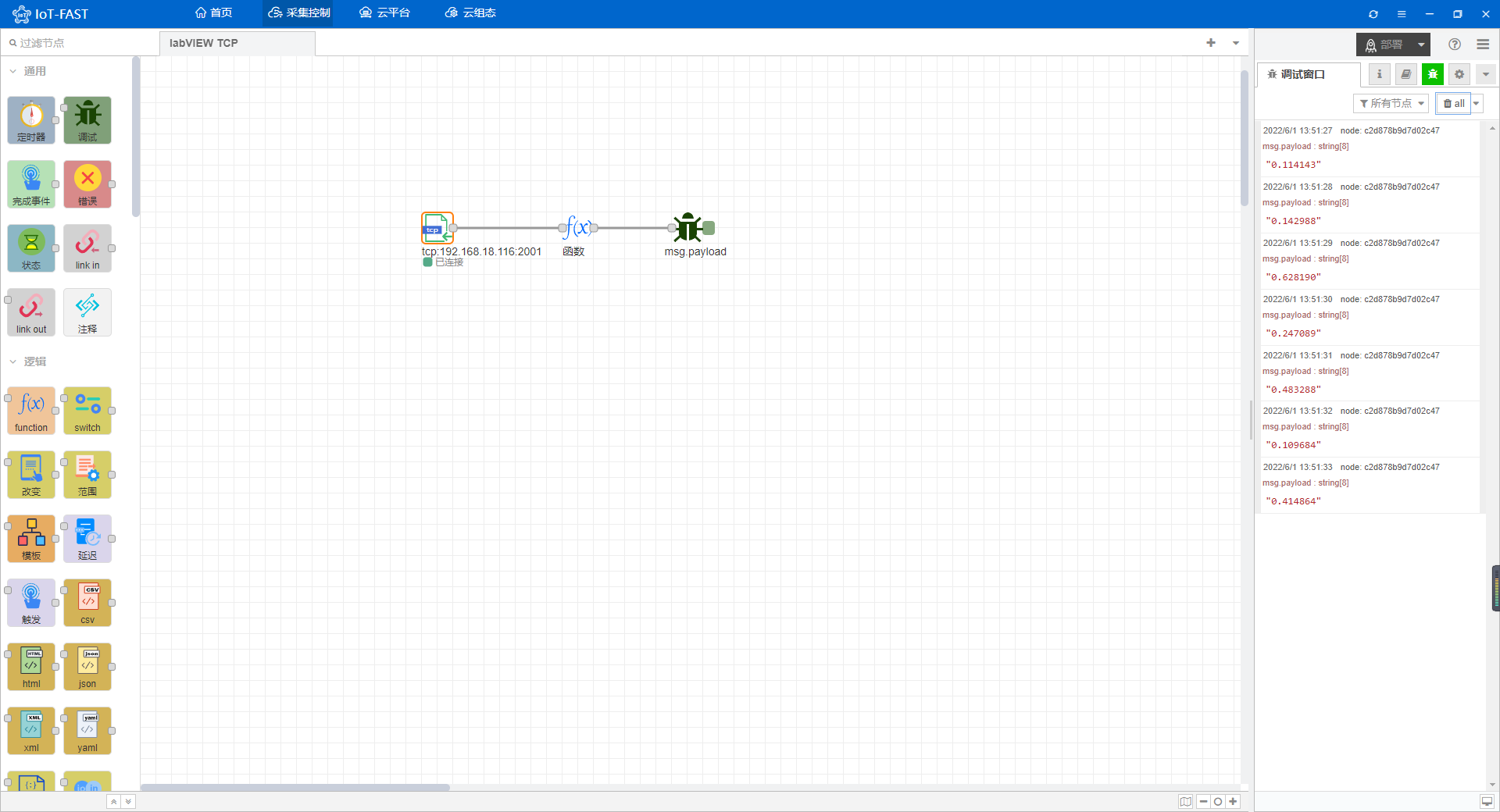Viewport: 1500px width, 812px height.
Task: Focus the 过滤节点 search field
Action: [x=78, y=43]
